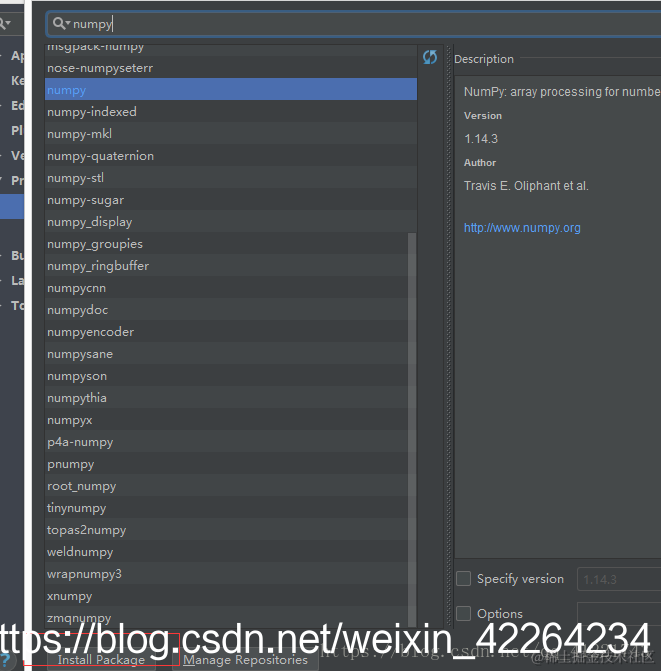
Task: Select the numpyx package
Action: (x=226, y=420)
